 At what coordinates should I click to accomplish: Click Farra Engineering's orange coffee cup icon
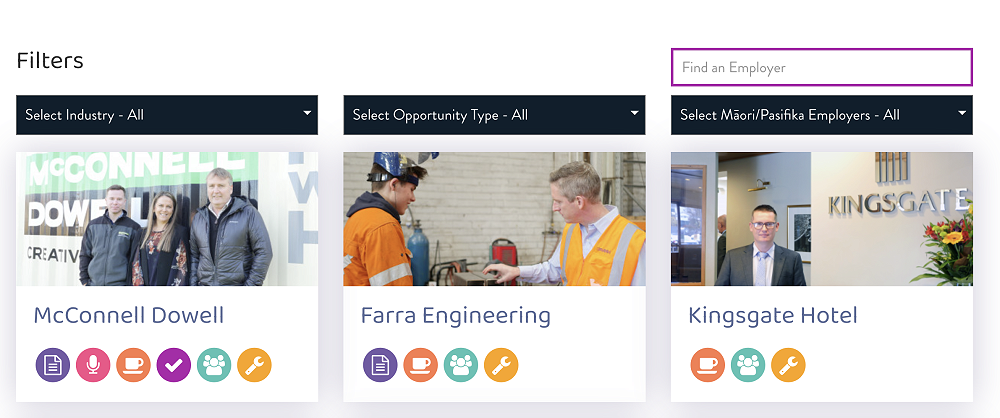(x=420, y=365)
